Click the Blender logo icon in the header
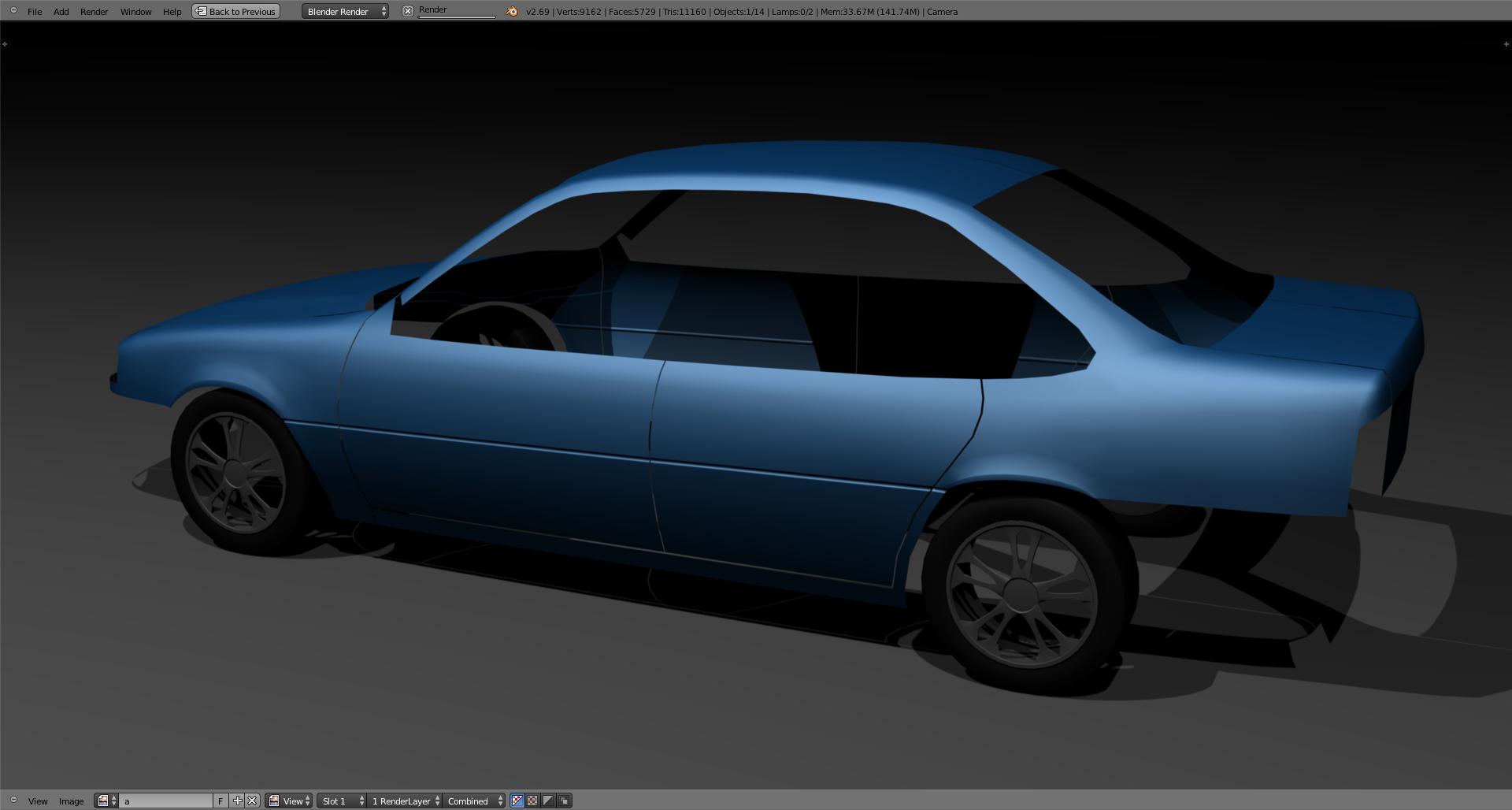The width and height of the screenshot is (1512, 810). coord(512,11)
